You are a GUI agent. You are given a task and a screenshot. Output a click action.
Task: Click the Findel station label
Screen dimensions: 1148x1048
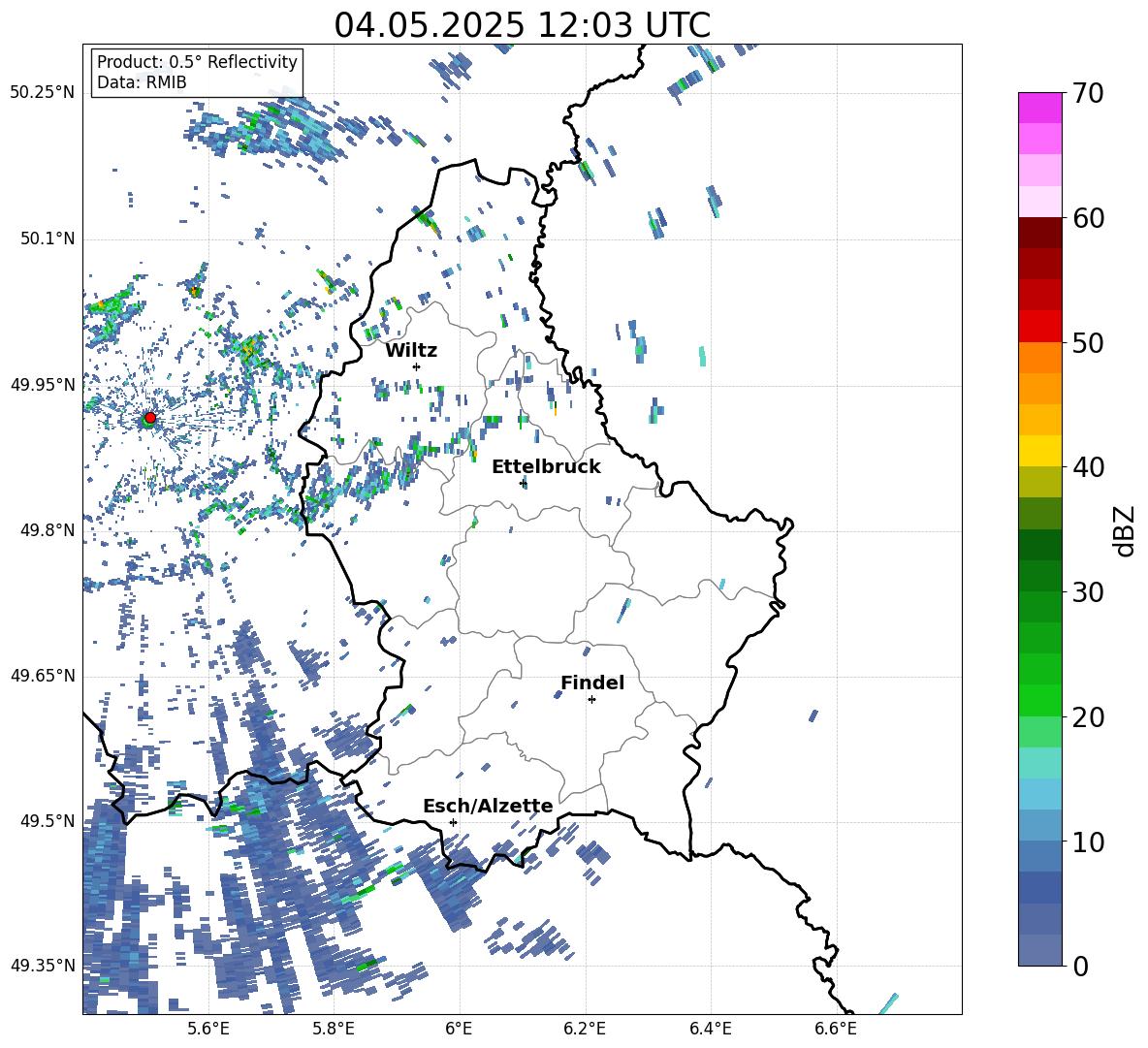click(x=592, y=683)
